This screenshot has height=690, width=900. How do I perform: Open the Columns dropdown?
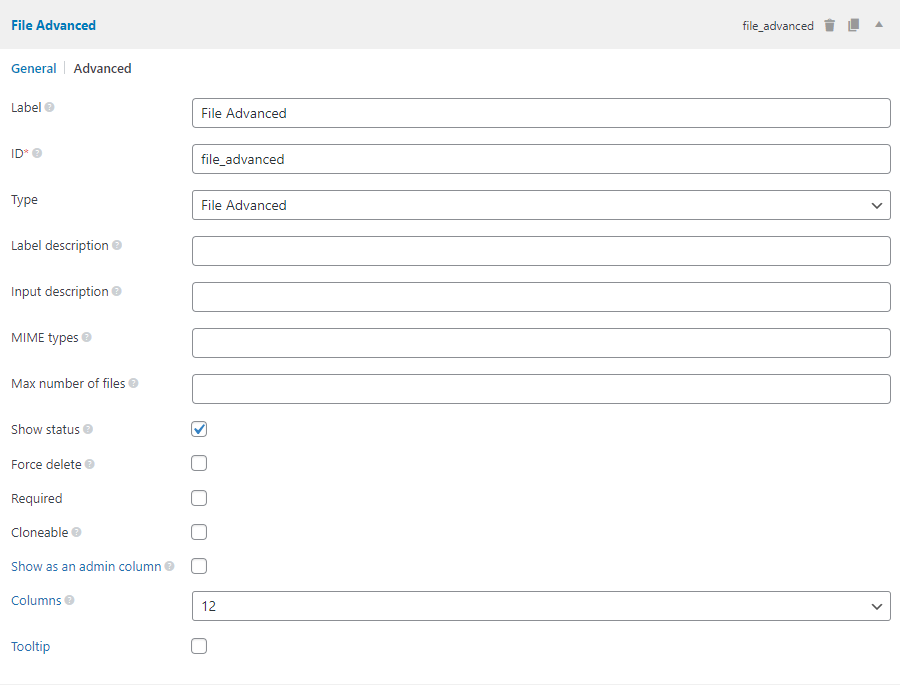tap(540, 606)
